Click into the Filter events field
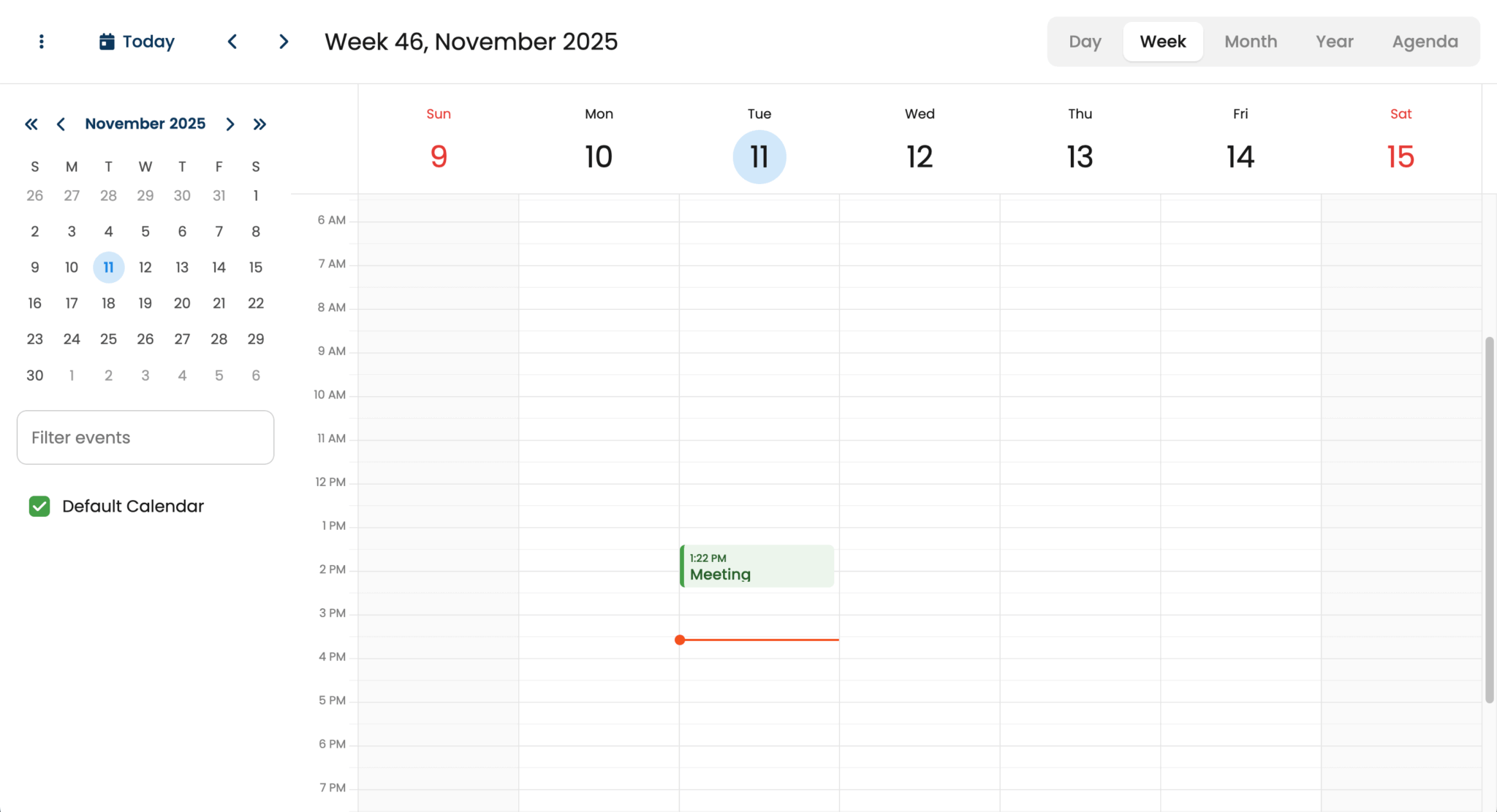The width and height of the screenshot is (1497, 812). coord(145,437)
